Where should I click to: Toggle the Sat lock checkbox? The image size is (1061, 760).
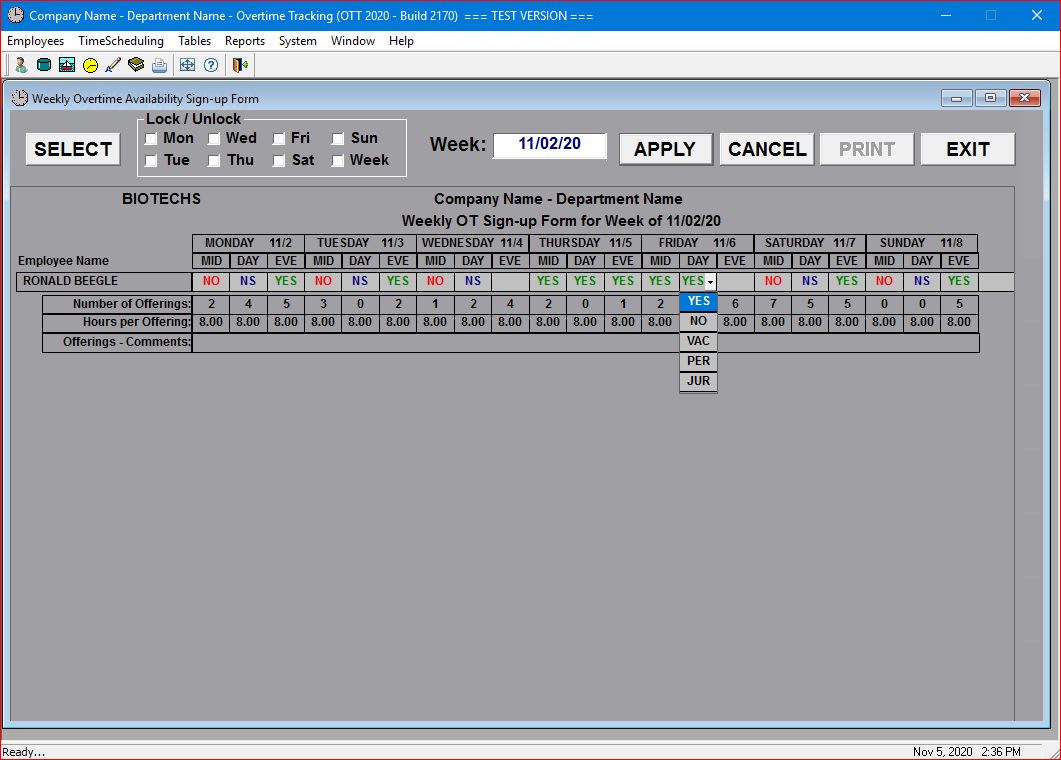click(x=279, y=161)
